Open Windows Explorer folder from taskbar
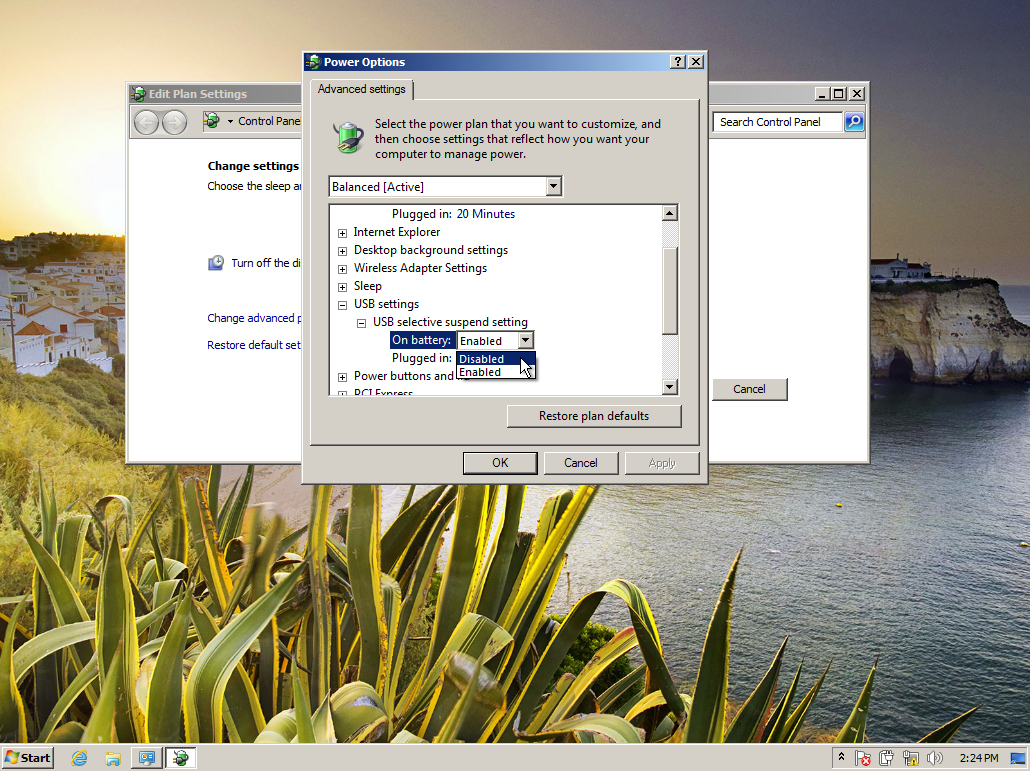 point(113,758)
